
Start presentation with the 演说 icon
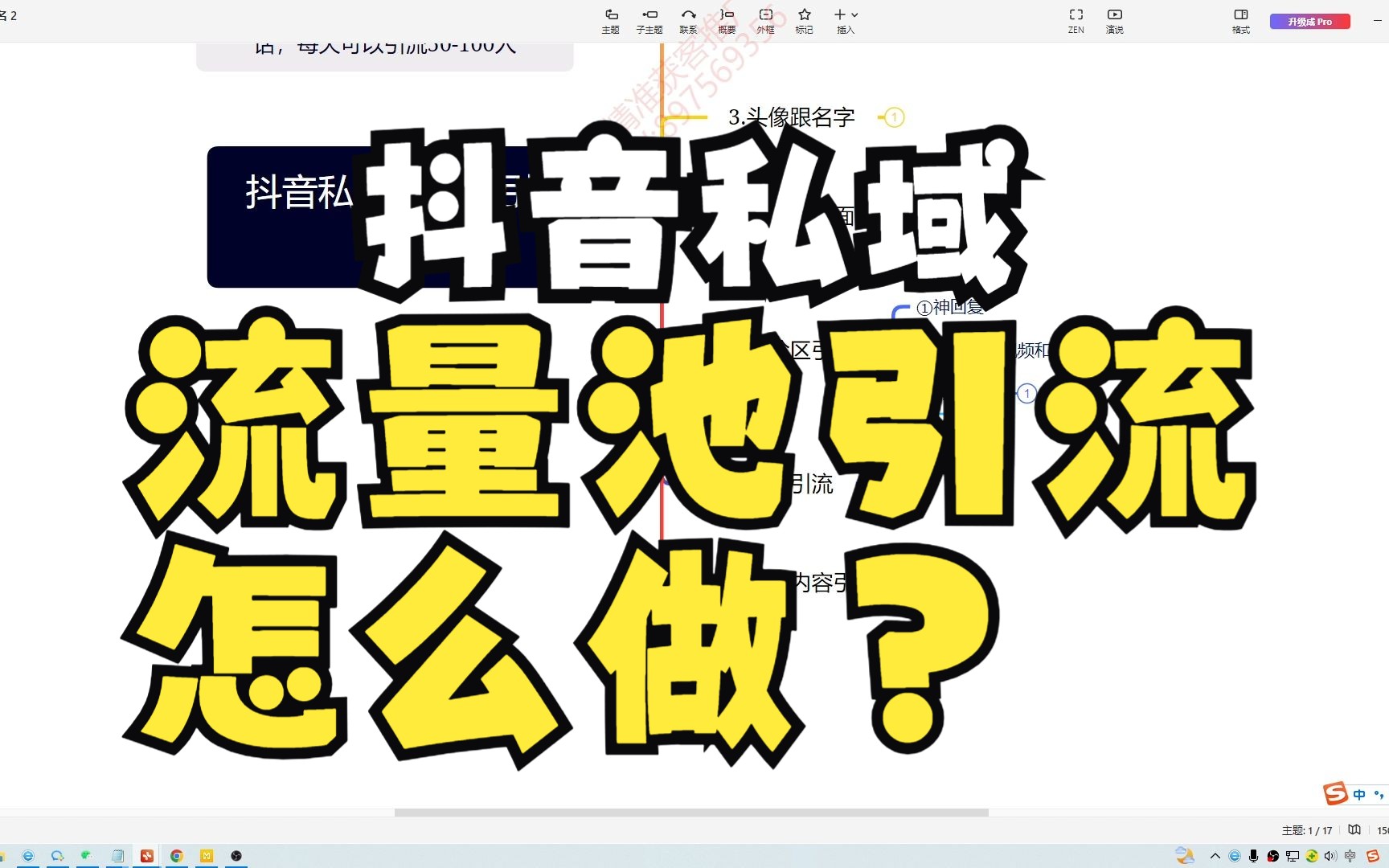click(1114, 19)
